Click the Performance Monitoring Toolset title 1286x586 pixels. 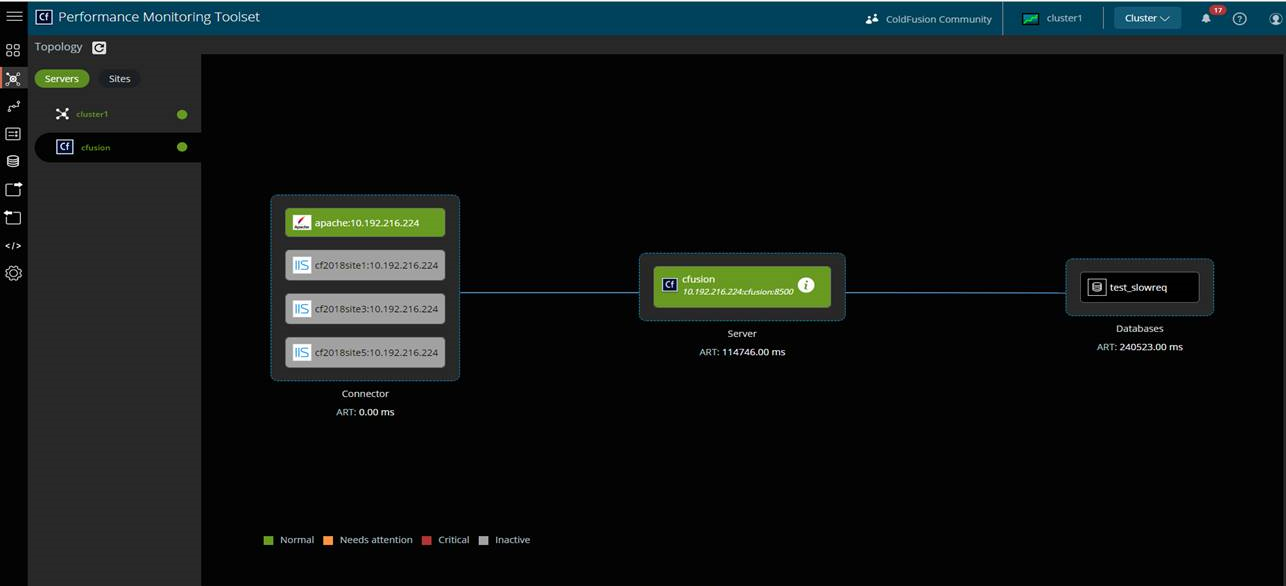point(159,17)
